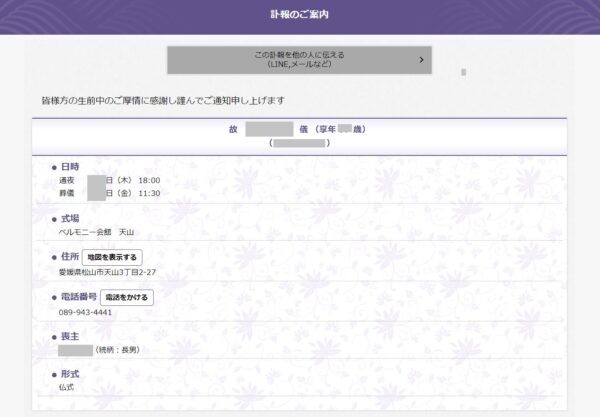This screenshot has width=600, height=417.
Task: Click the bullet icon beside 住所
Action: click(x=54, y=257)
